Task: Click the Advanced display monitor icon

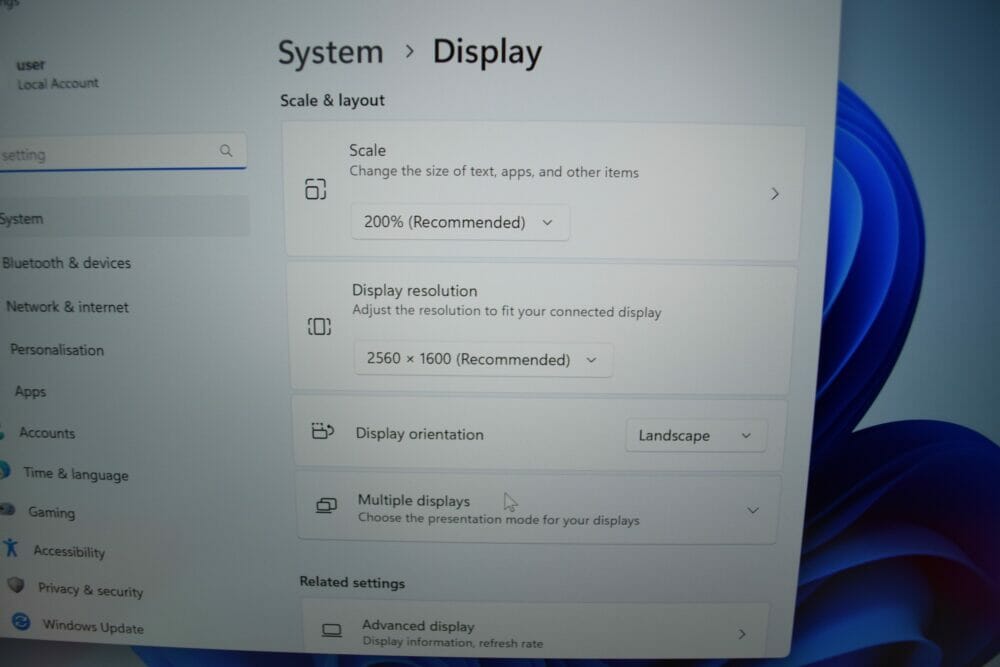Action: pyautogui.click(x=332, y=631)
